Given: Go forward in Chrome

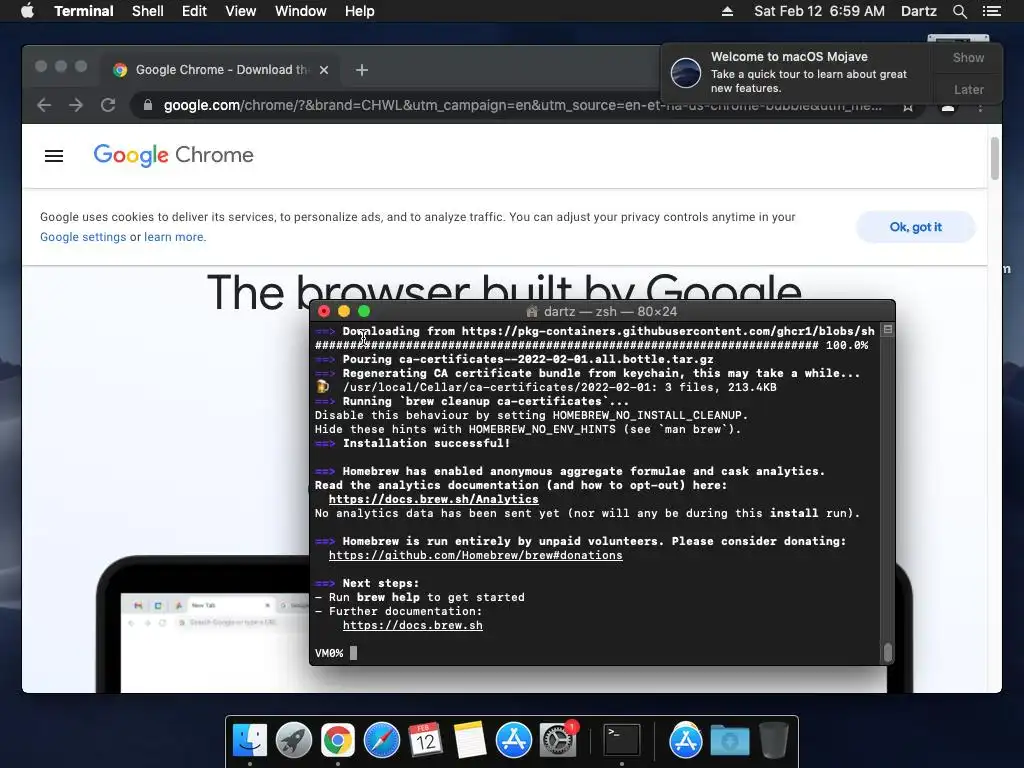Looking at the screenshot, I should click(76, 105).
